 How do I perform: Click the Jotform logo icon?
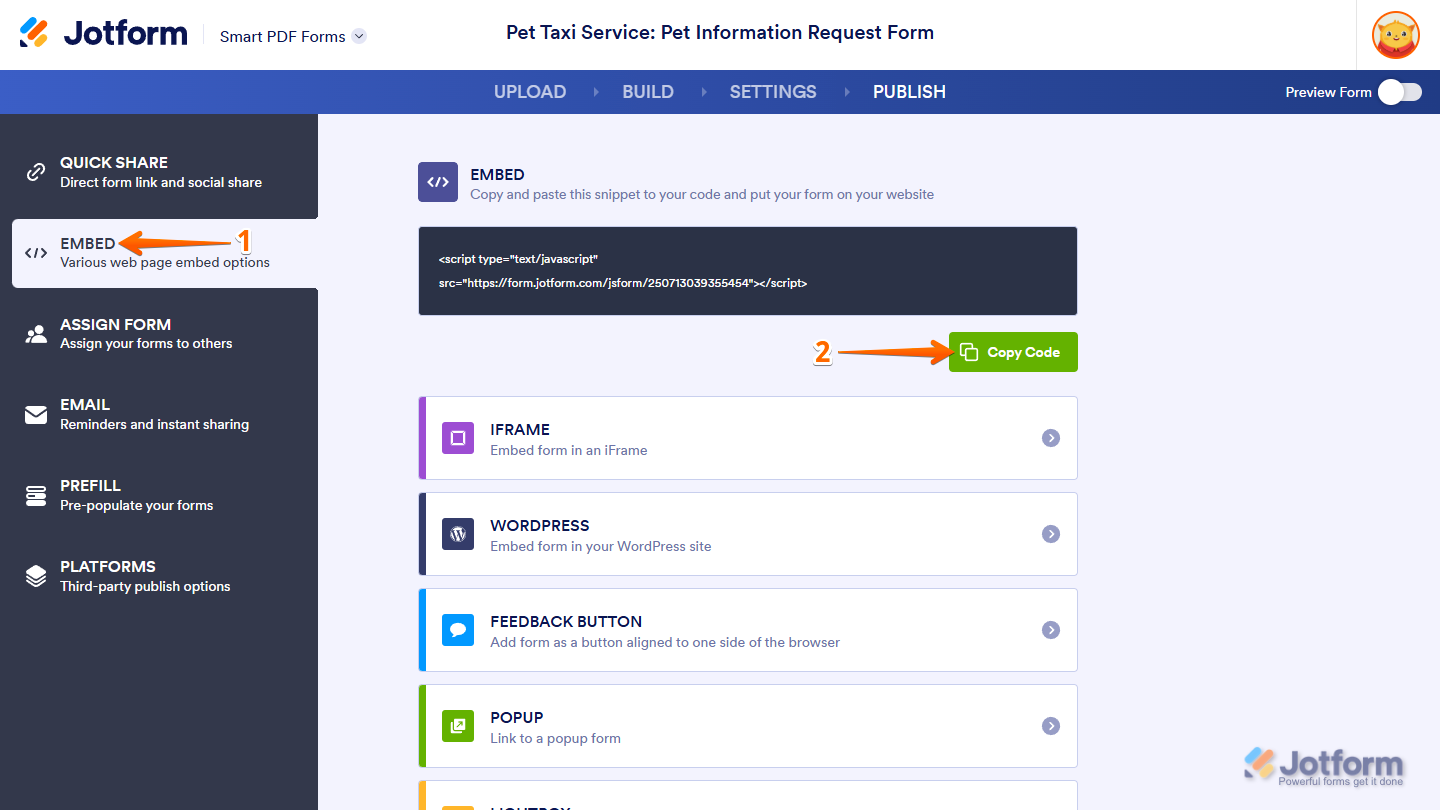[x=34, y=33]
